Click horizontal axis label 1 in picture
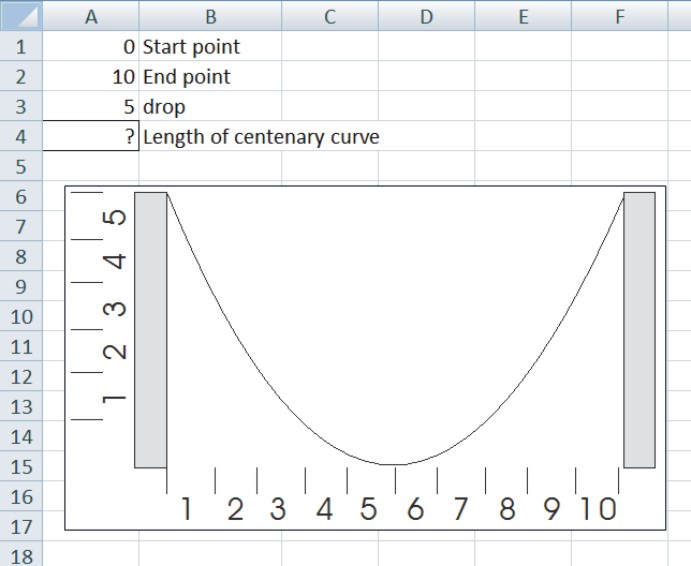This screenshot has width=691, height=566. [187, 509]
